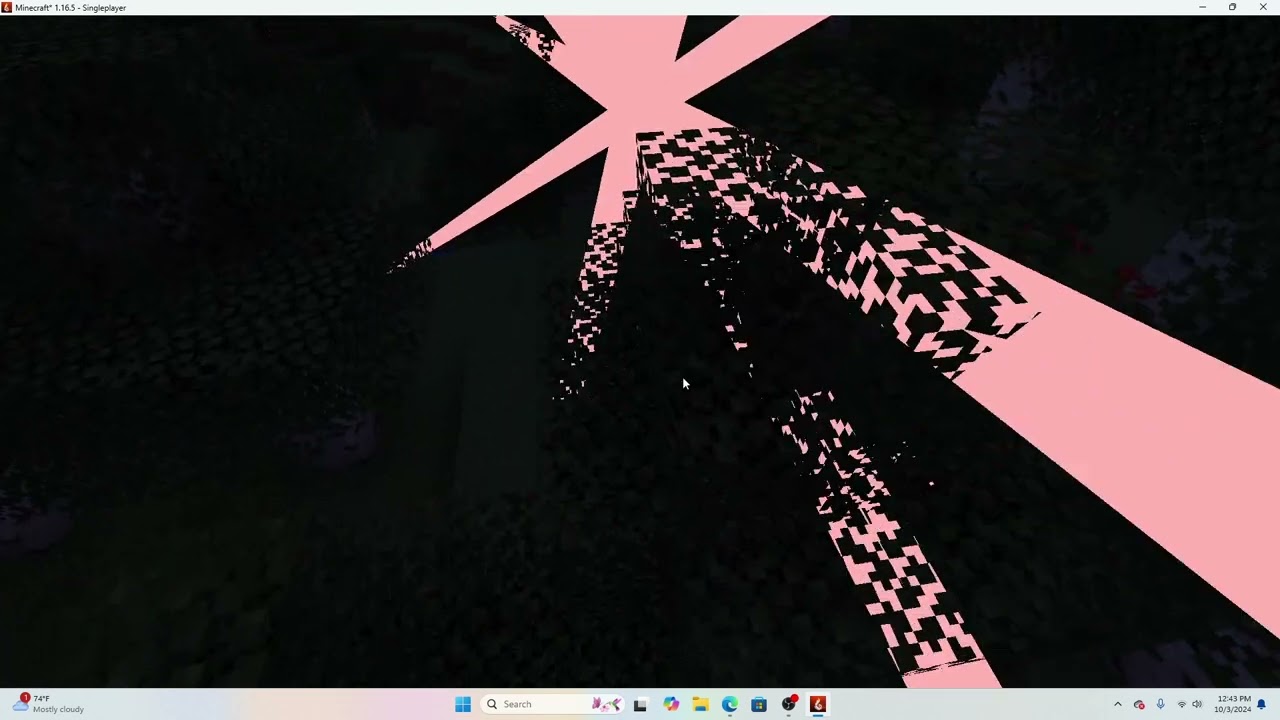Close the Minecraft window
The height and width of the screenshot is (720, 1280).
[1263, 7]
